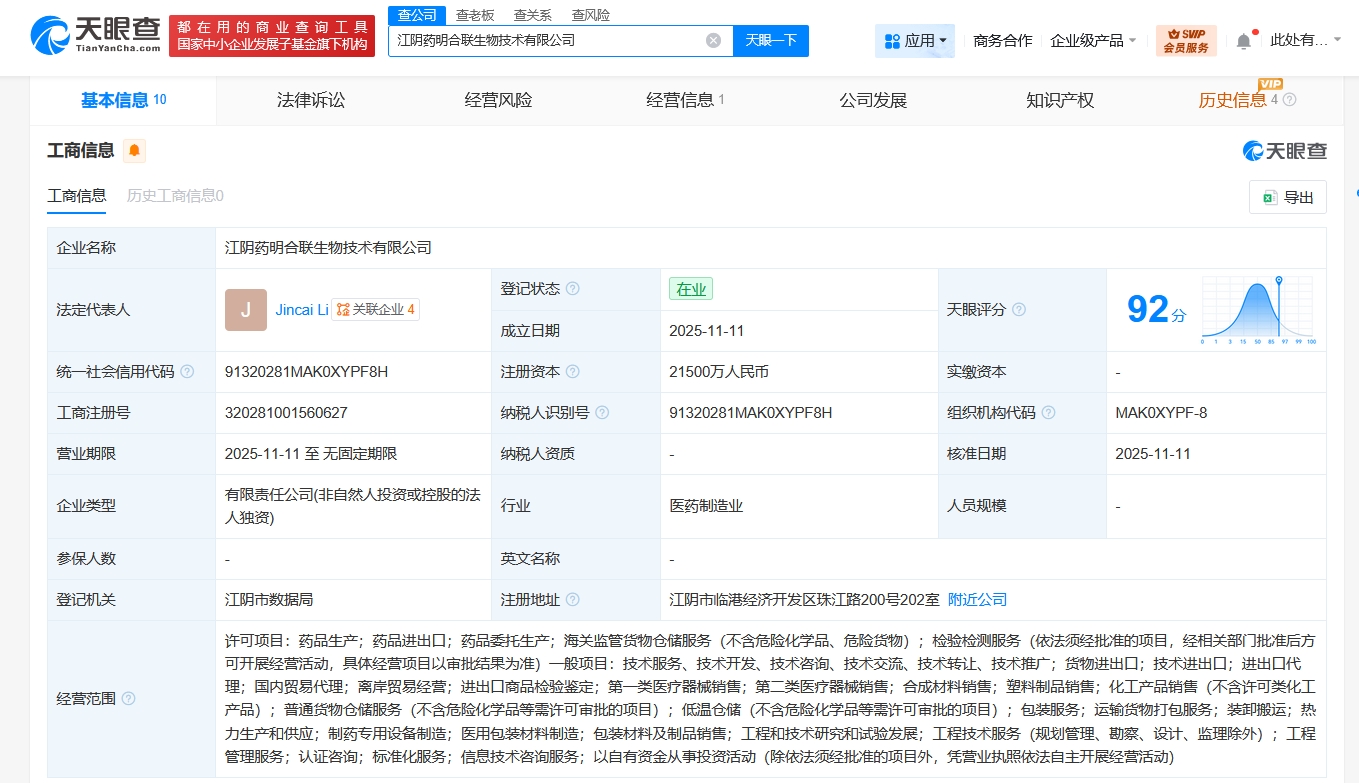Image resolution: width=1359 pixels, height=783 pixels.
Task: Click the bell icon next to 工商信息
Action: (x=134, y=150)
